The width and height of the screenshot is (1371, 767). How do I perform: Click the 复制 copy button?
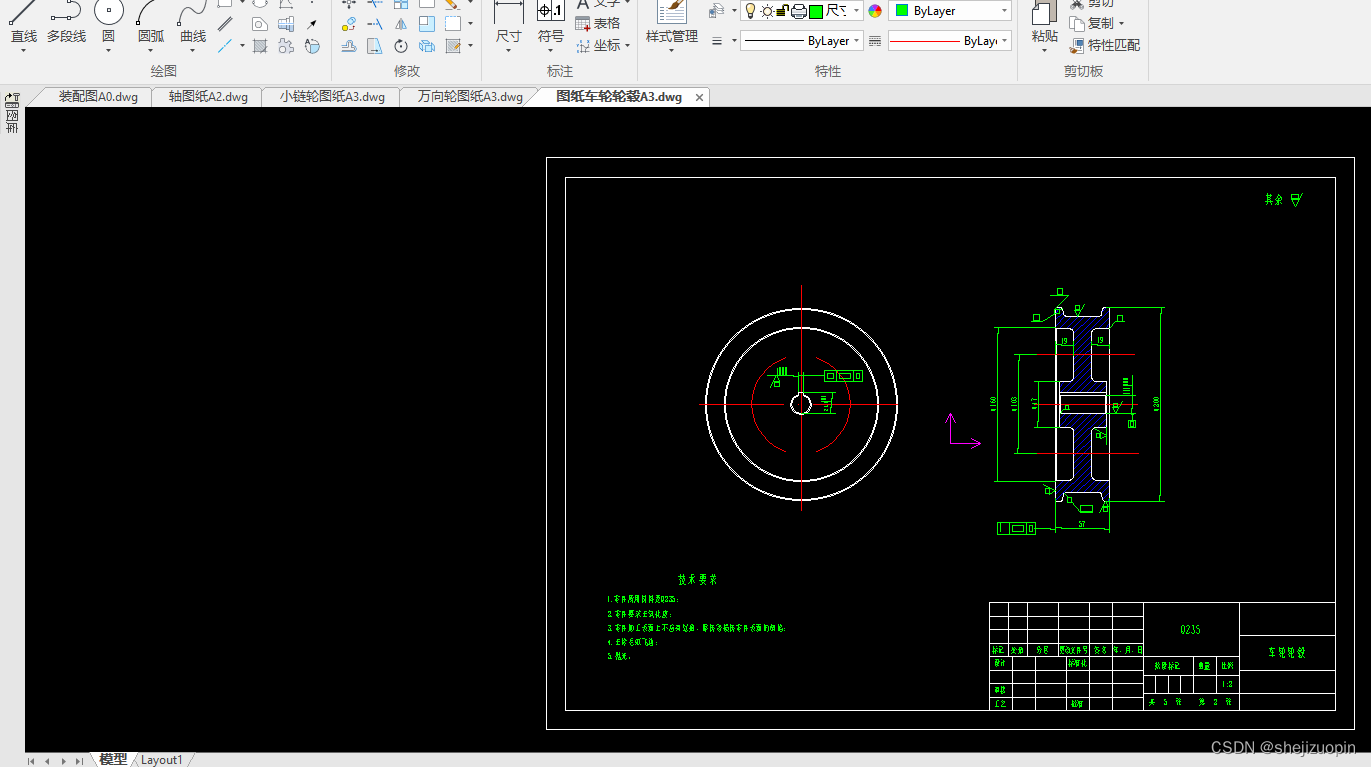pos(1091,24)
